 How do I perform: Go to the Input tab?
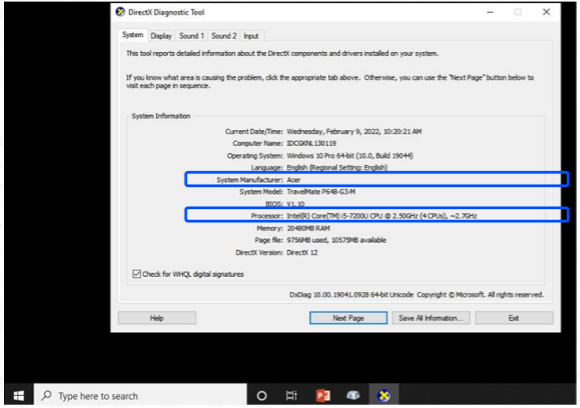click(251, 36)
